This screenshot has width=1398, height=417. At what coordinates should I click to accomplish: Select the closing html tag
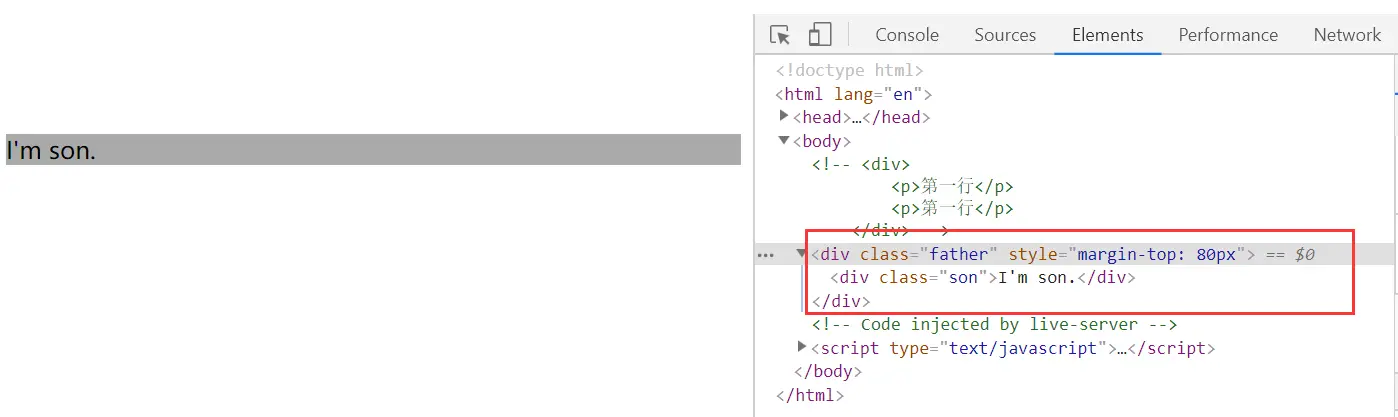point(810,395)
